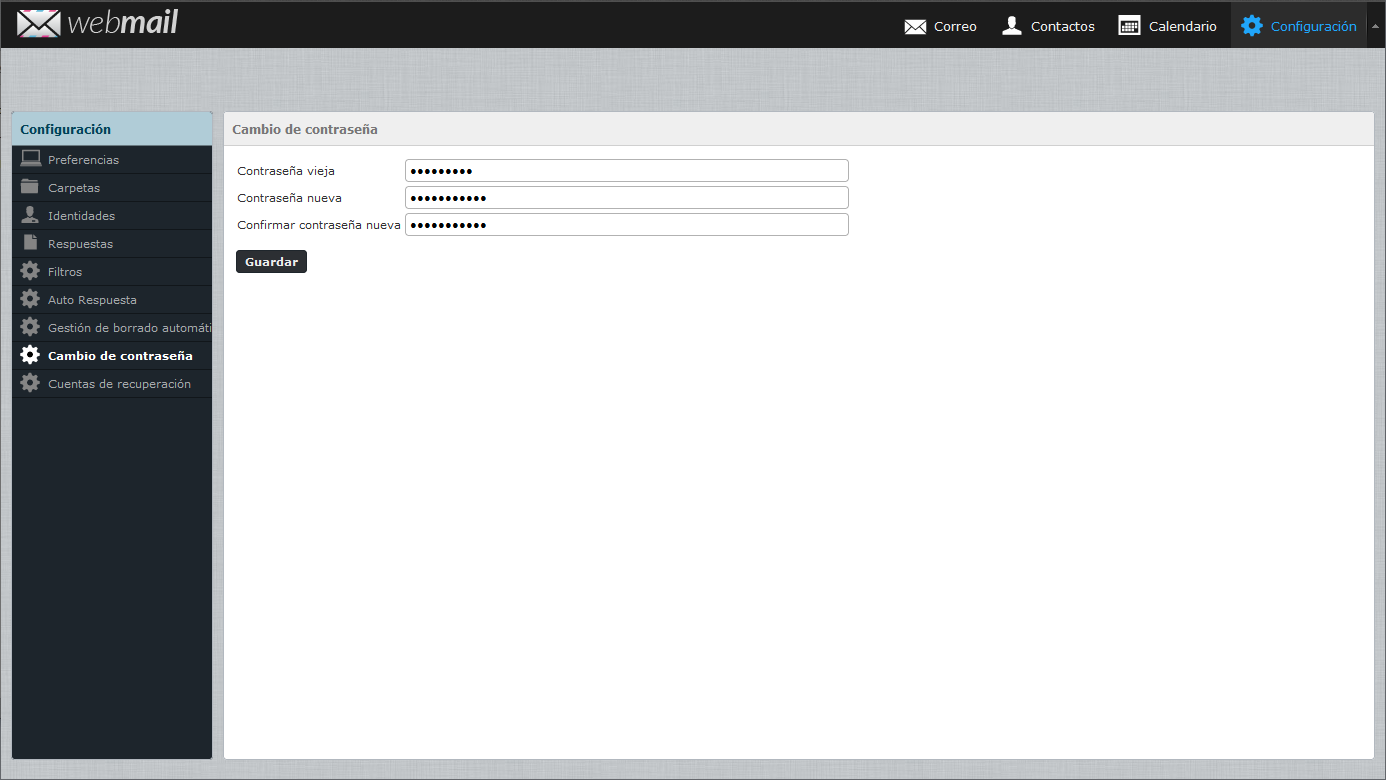The width and height of the screenshot is (1386, 780).
Task: Click the webmail logo text
Action: tap(122, 23)
